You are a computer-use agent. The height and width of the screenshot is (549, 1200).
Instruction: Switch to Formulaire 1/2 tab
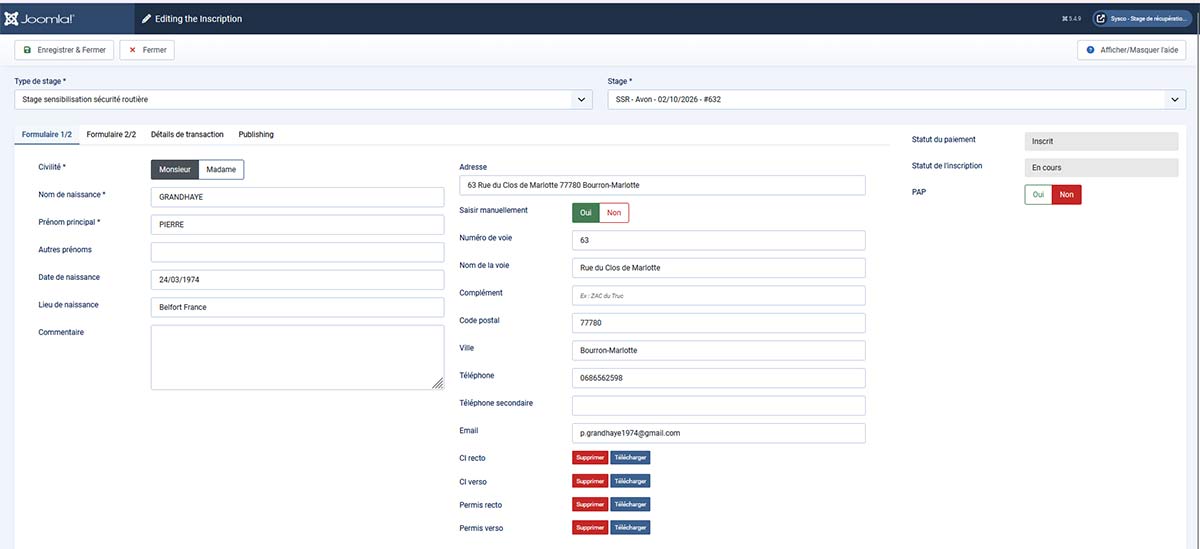click(x=47, y=134)
